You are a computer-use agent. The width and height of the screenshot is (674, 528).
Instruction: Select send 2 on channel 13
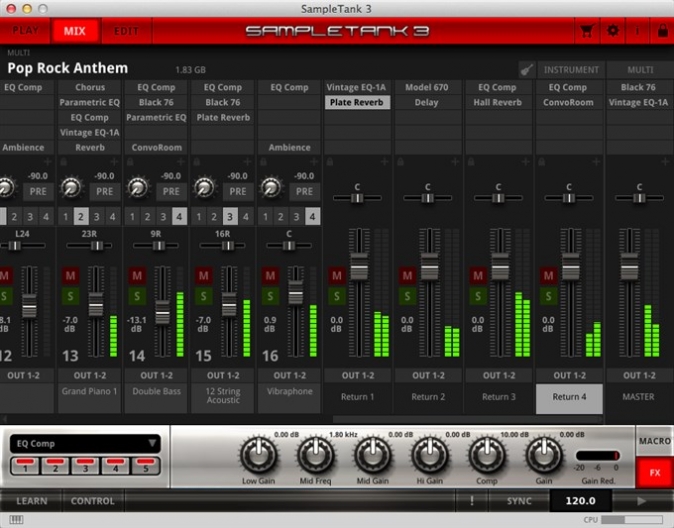(x=81, y=216)
